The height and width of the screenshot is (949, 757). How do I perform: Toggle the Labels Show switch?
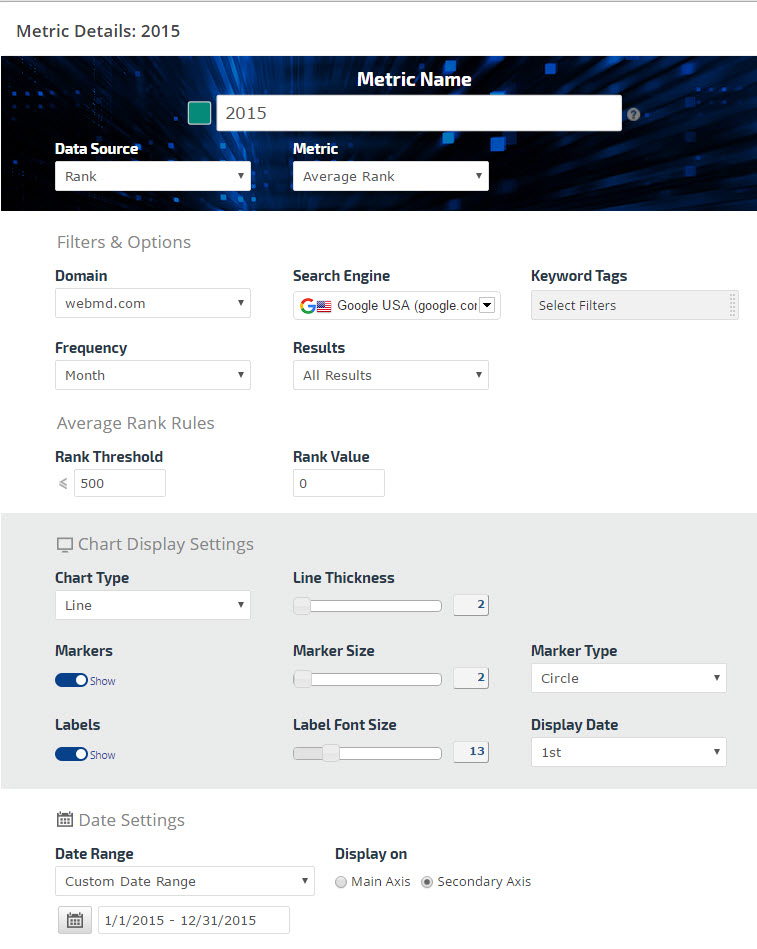pos(72,754)
